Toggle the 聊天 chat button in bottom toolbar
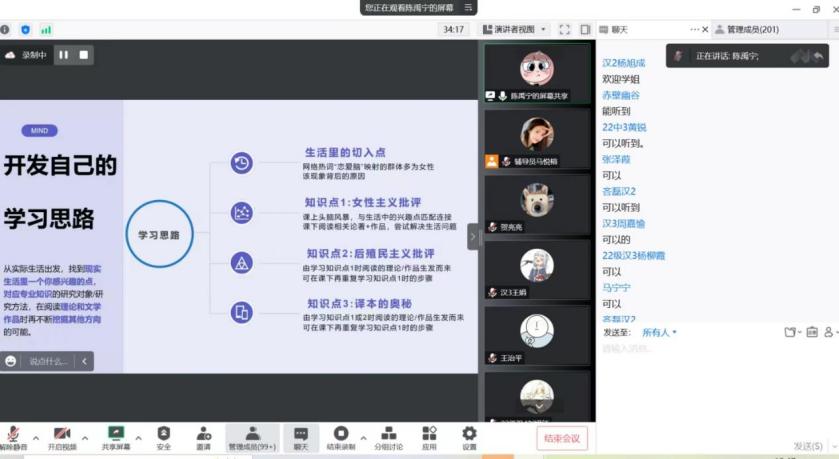The image size is (839, 459). [301, 438]
